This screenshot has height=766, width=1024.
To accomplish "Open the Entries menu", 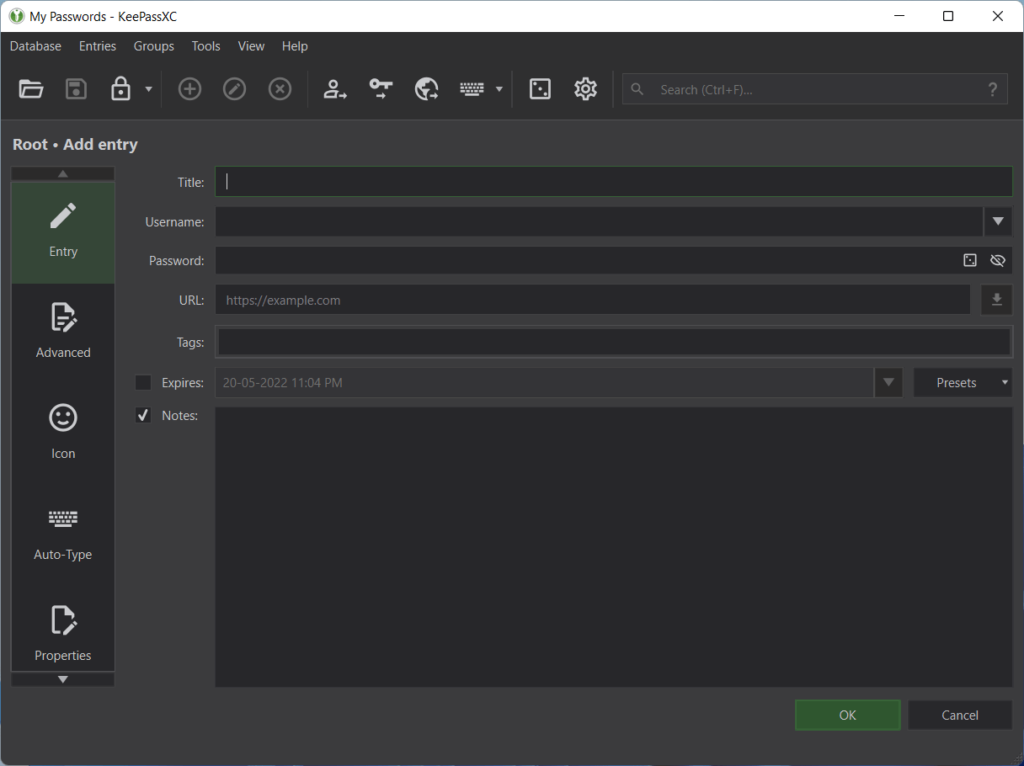I will [97, 46].
